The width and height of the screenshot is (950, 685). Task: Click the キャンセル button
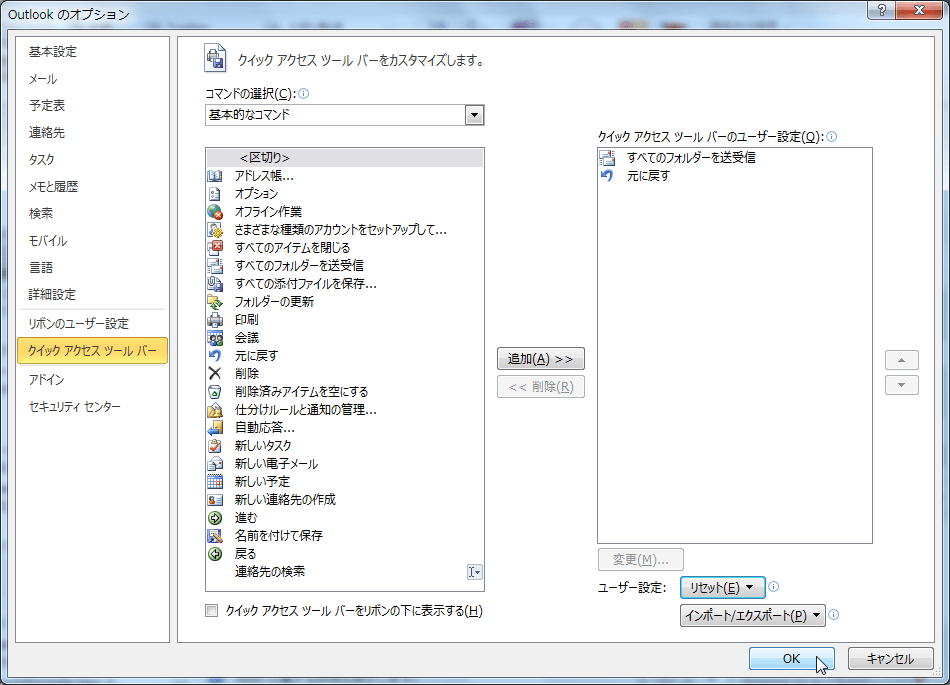[890, 658]
